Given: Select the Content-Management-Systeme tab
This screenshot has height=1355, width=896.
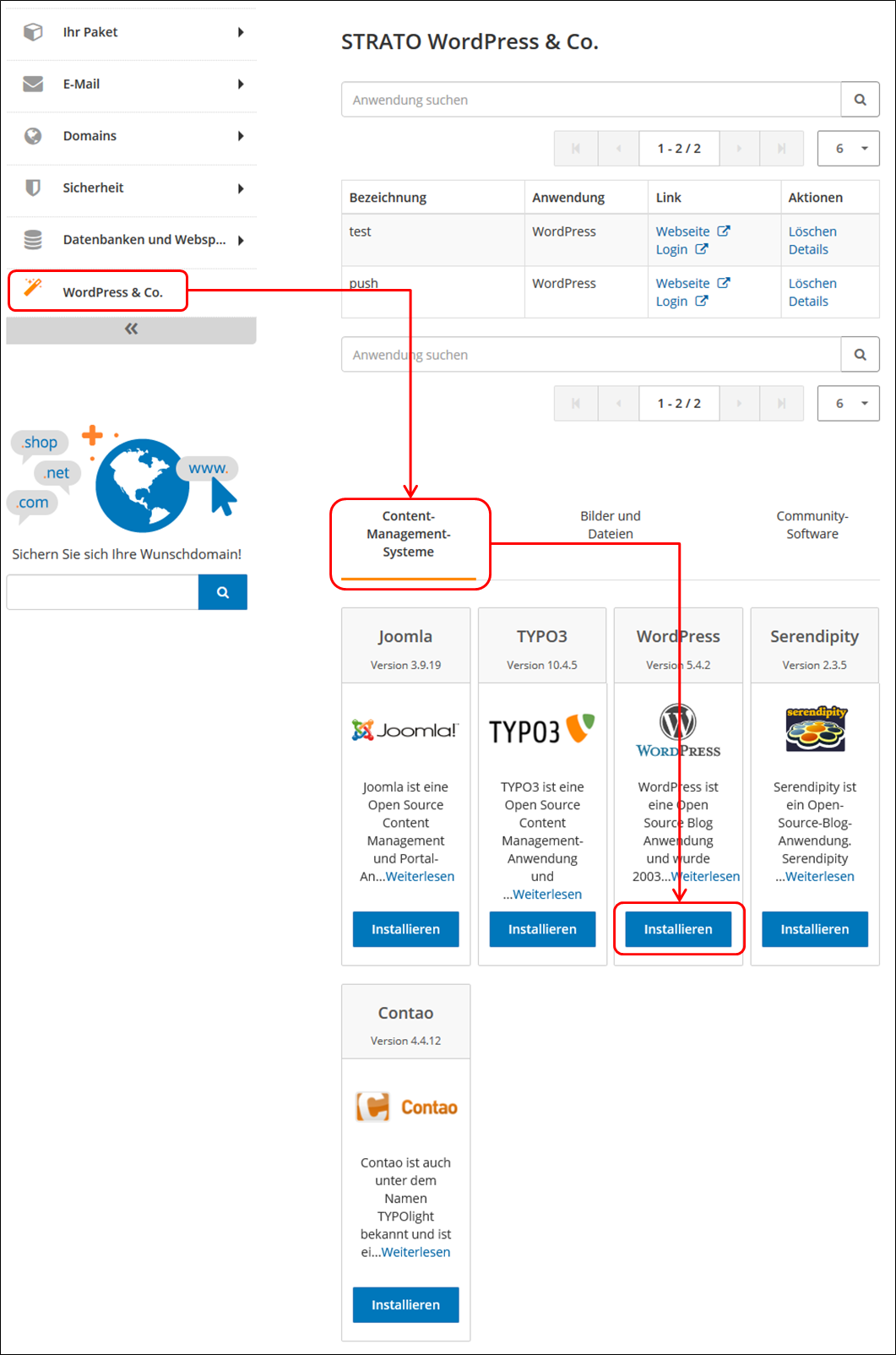Looking at the screenshot, I should tap(409, 534).
